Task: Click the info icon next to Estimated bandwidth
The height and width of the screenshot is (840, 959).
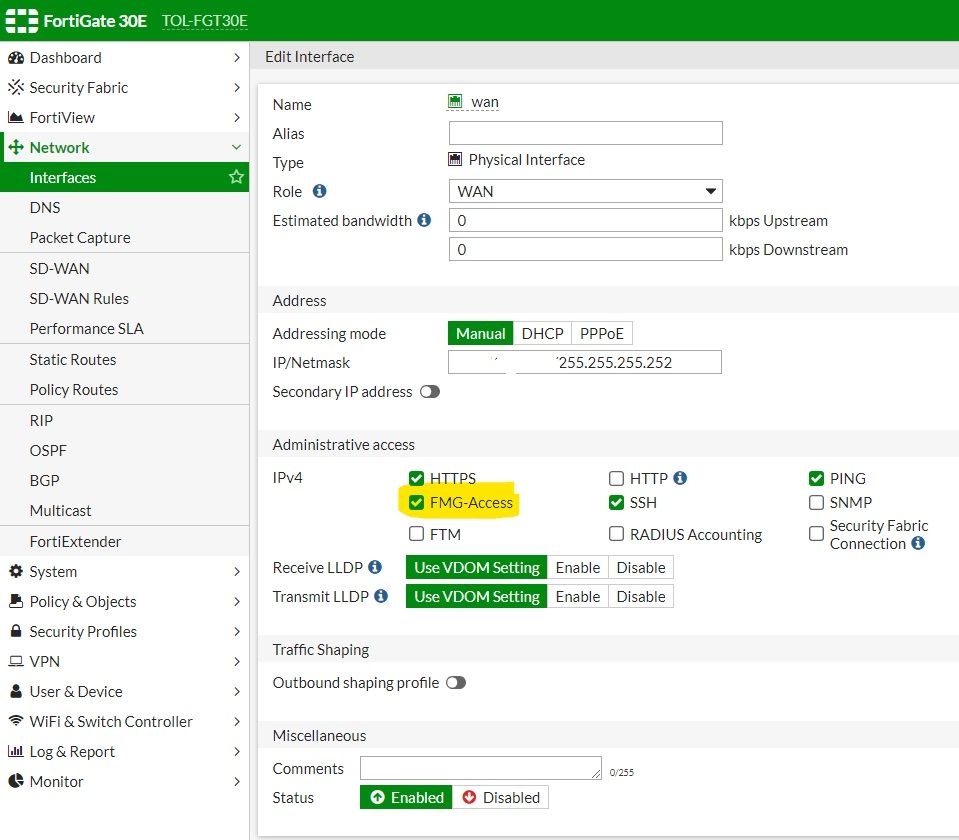Action: tap(424, 220)
